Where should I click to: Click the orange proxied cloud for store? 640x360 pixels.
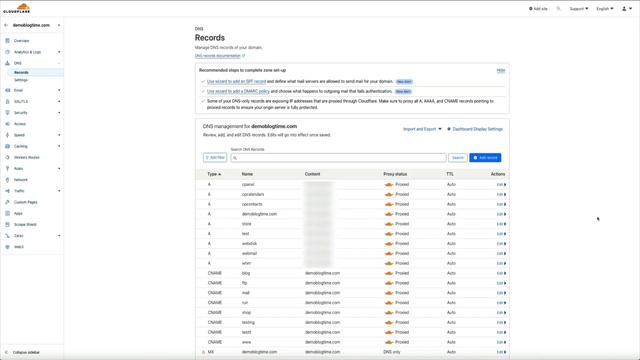pyautogui.click(x=389, y=224)
